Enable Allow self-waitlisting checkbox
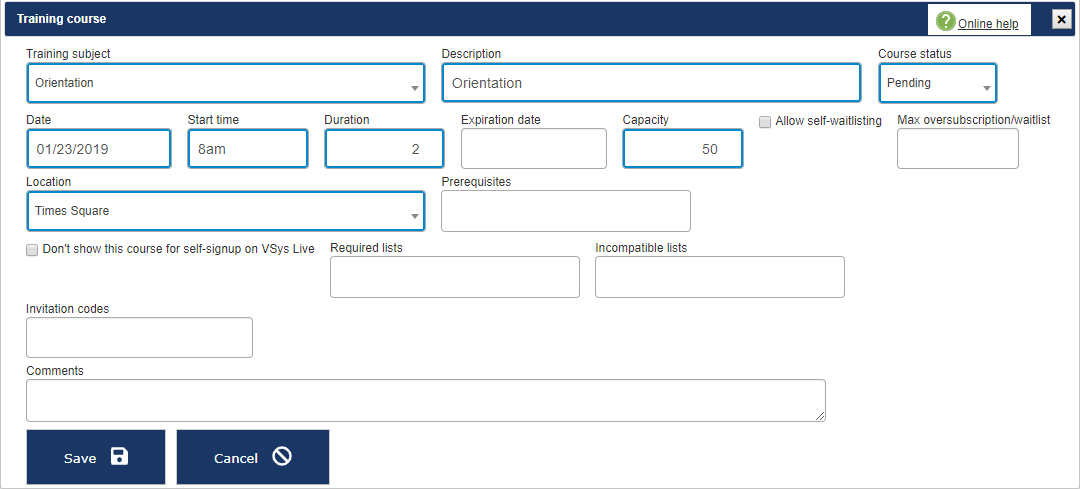This screenshot has height=489, width=1080. pyautogui.click(x=766, y=122)
